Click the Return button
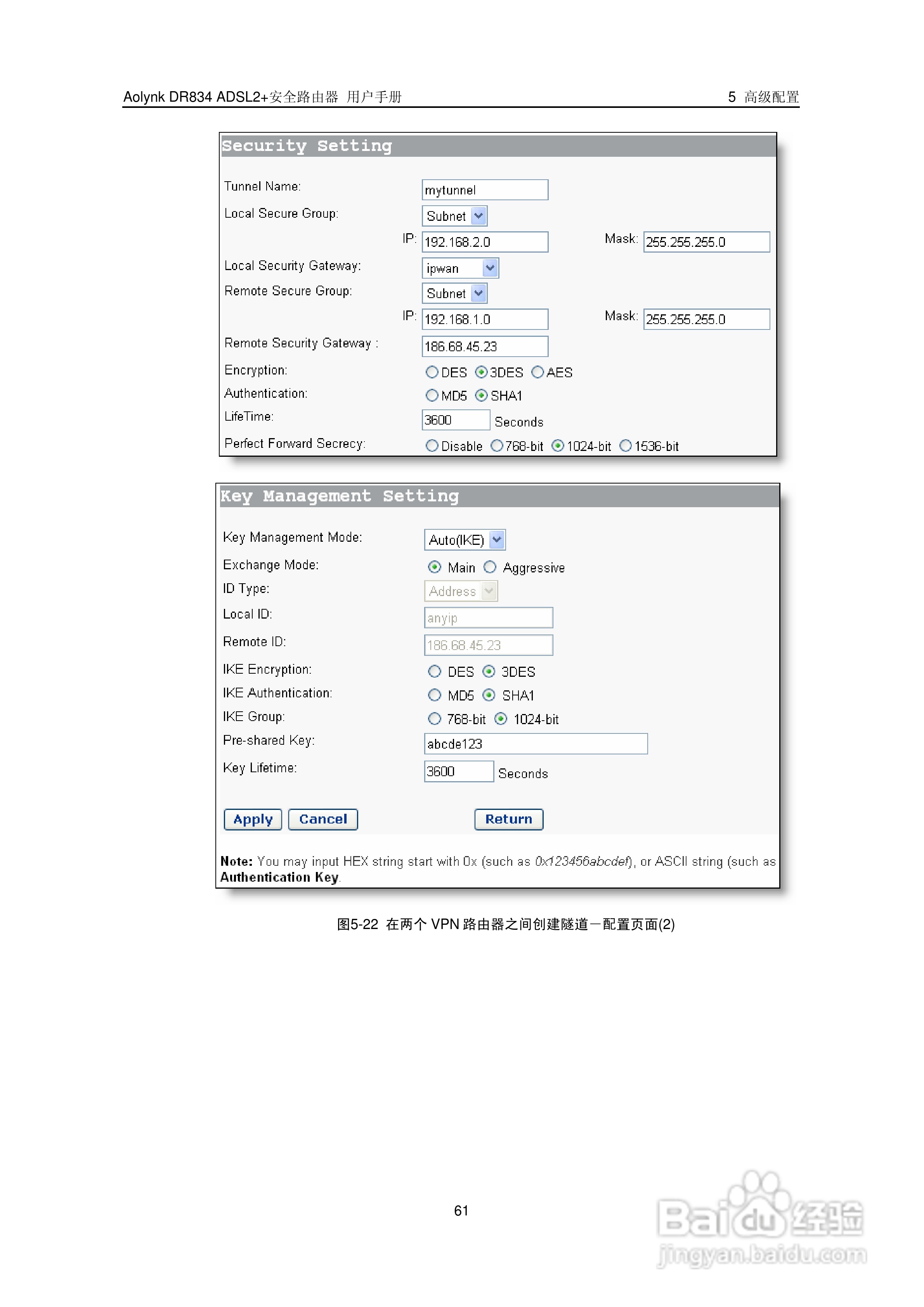Screen dimensions: 924x1307 pos(508,820)
